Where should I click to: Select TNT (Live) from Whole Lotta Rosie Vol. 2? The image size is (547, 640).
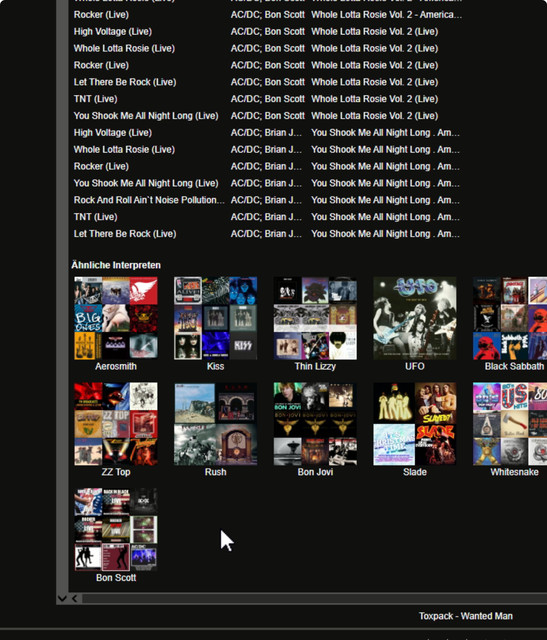pos(267,99)
